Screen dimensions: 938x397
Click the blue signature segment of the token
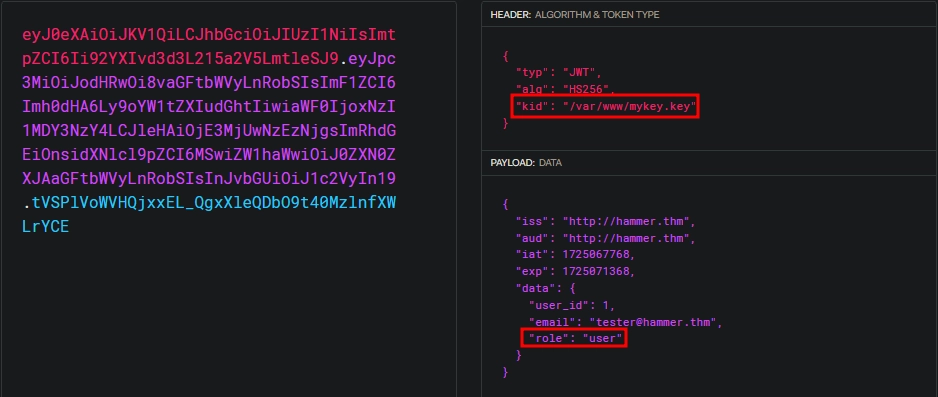[209, 215]
